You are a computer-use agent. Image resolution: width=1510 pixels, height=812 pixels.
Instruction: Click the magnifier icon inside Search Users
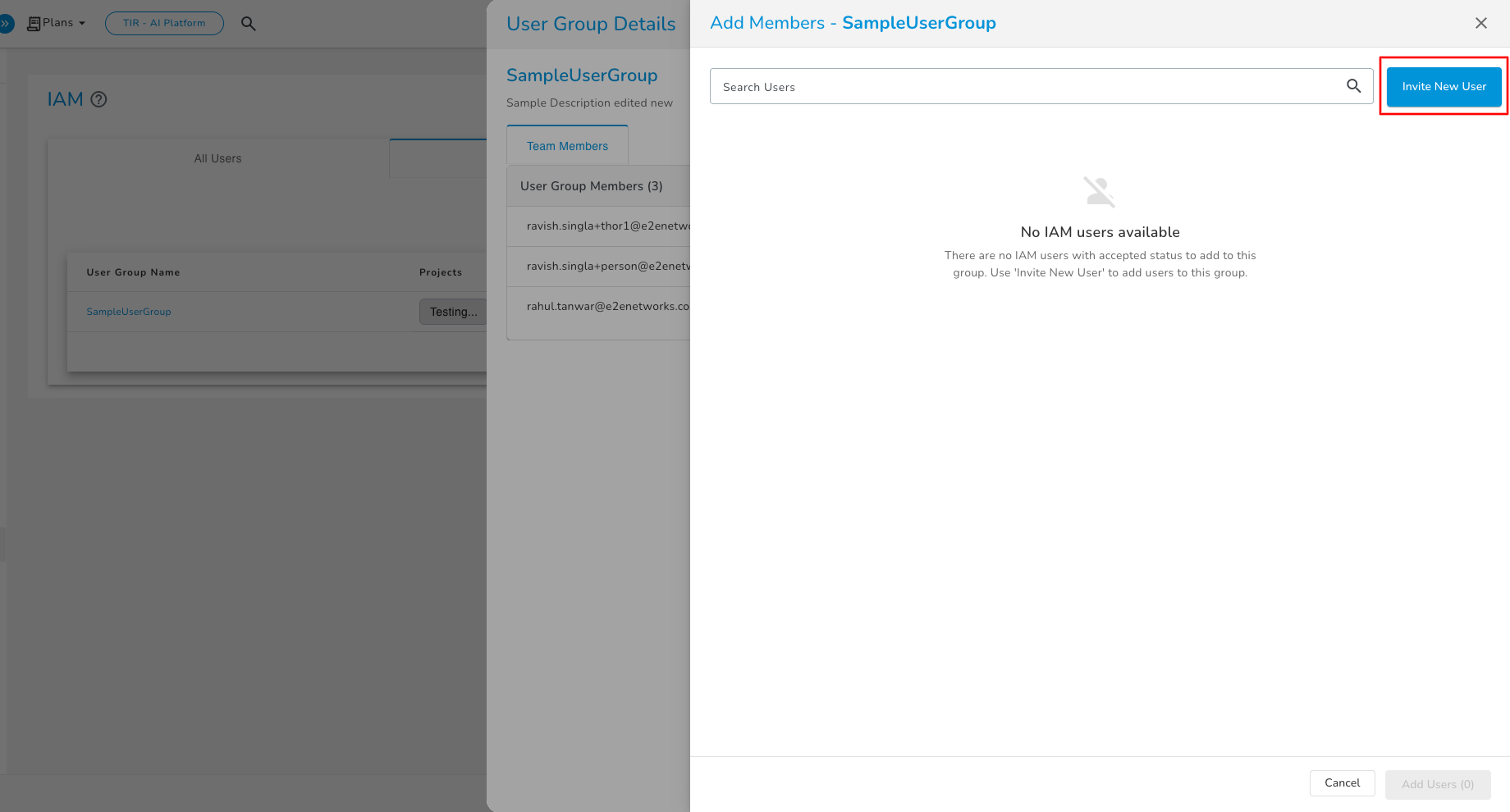[x=1353, y=86]
